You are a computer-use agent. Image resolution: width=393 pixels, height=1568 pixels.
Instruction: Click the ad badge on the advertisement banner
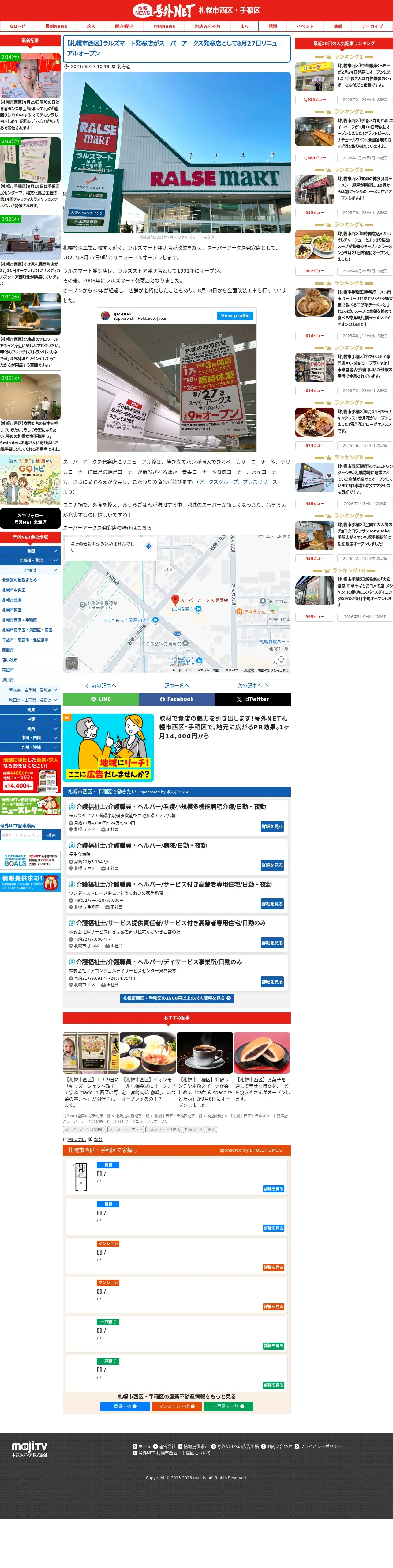pos(67,718)
